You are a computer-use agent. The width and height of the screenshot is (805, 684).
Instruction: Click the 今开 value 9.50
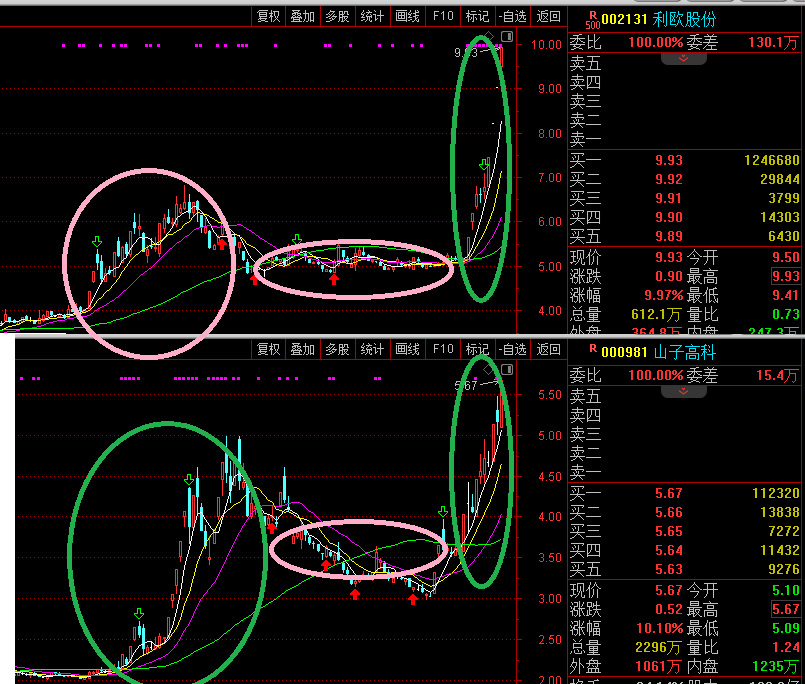coord(785,257)
